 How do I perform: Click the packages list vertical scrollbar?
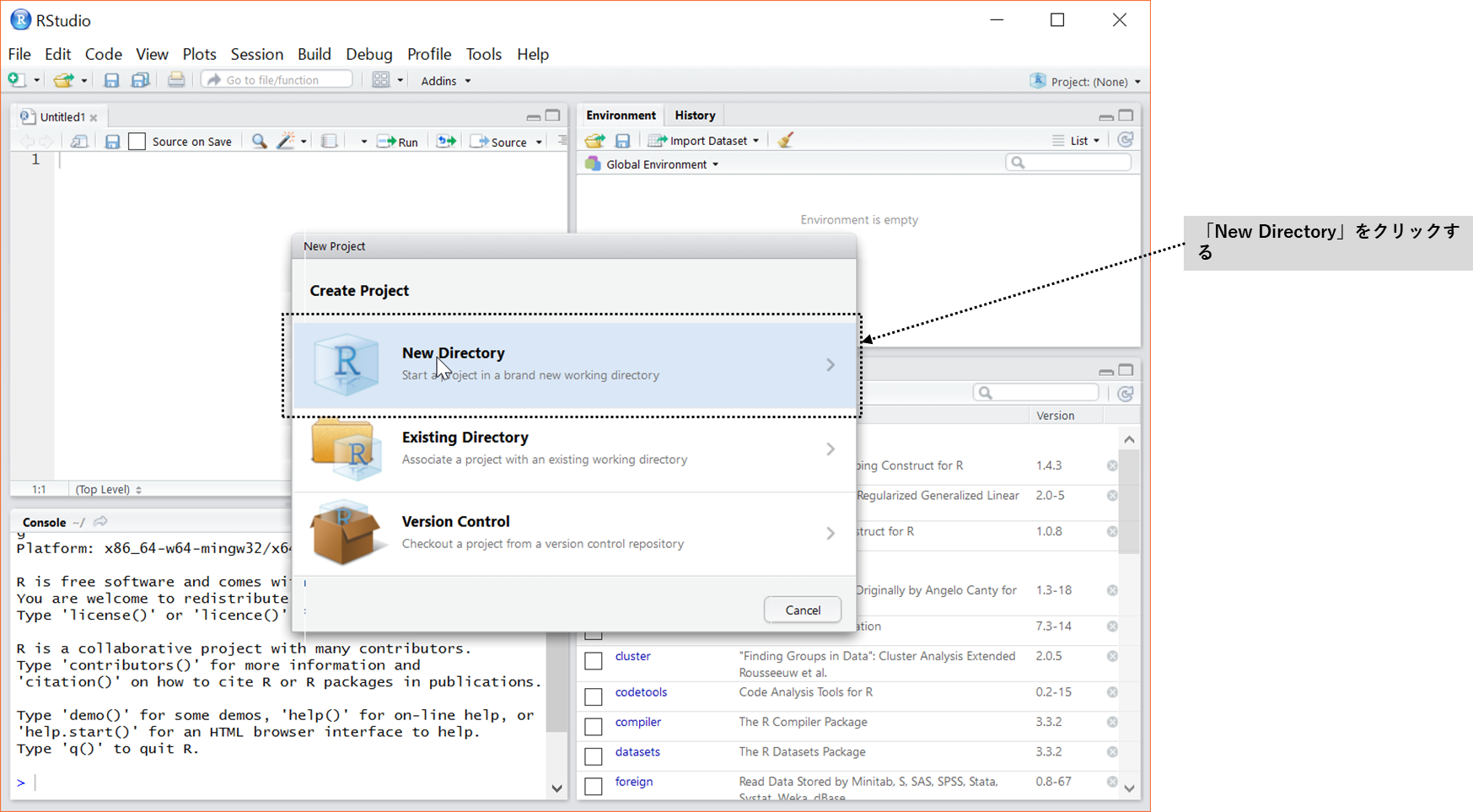tap(1129, 506)
